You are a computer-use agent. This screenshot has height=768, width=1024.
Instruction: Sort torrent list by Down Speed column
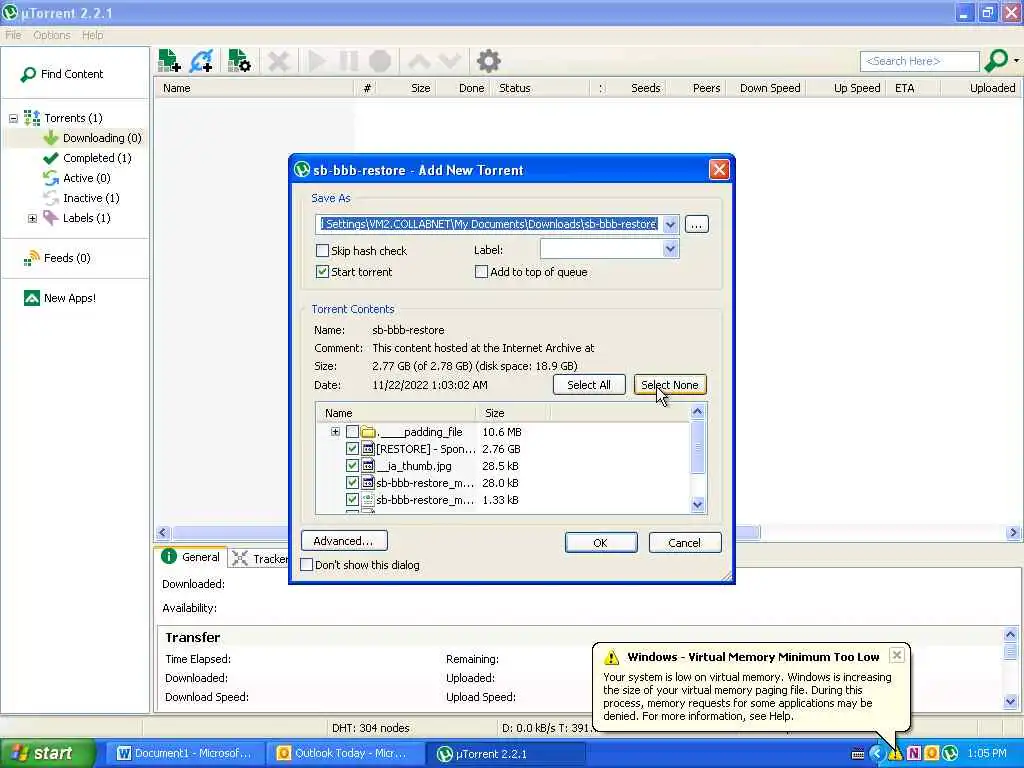(x=770, y=88)
